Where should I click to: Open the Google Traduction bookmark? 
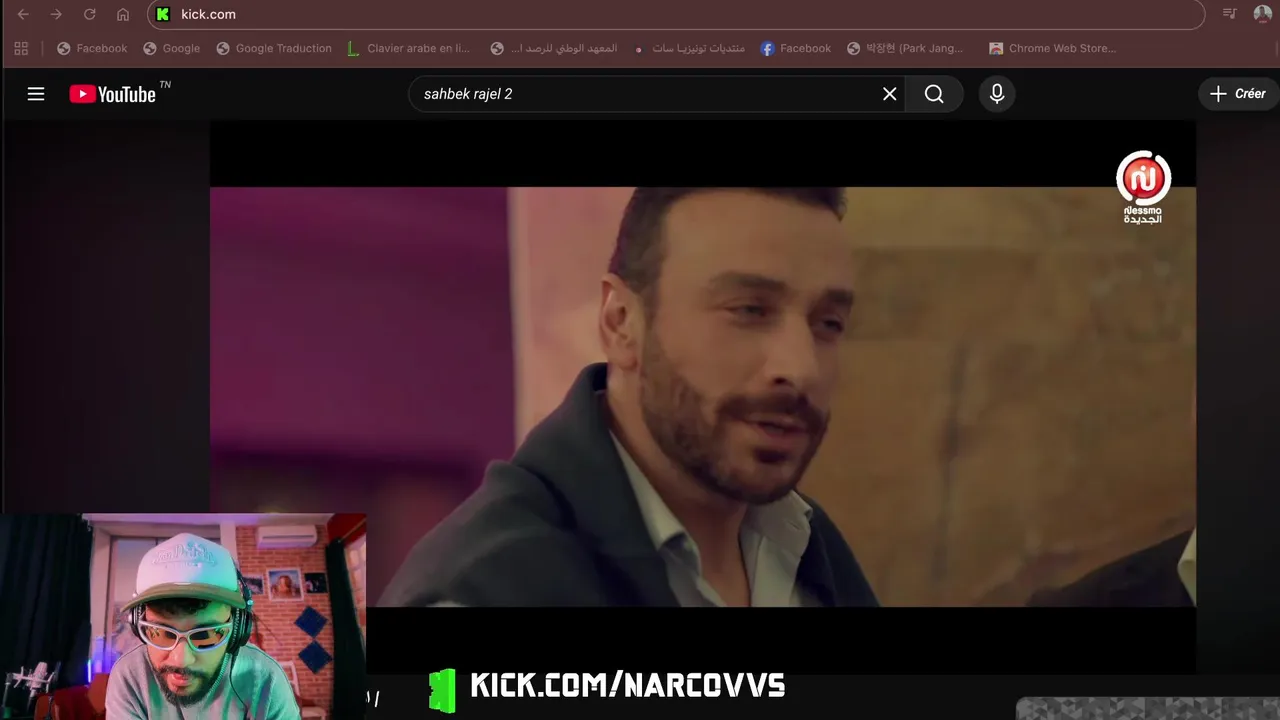(273, 48)
